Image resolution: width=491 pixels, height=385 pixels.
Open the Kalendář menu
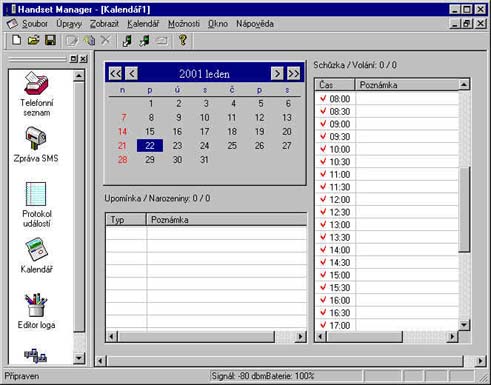143,24
